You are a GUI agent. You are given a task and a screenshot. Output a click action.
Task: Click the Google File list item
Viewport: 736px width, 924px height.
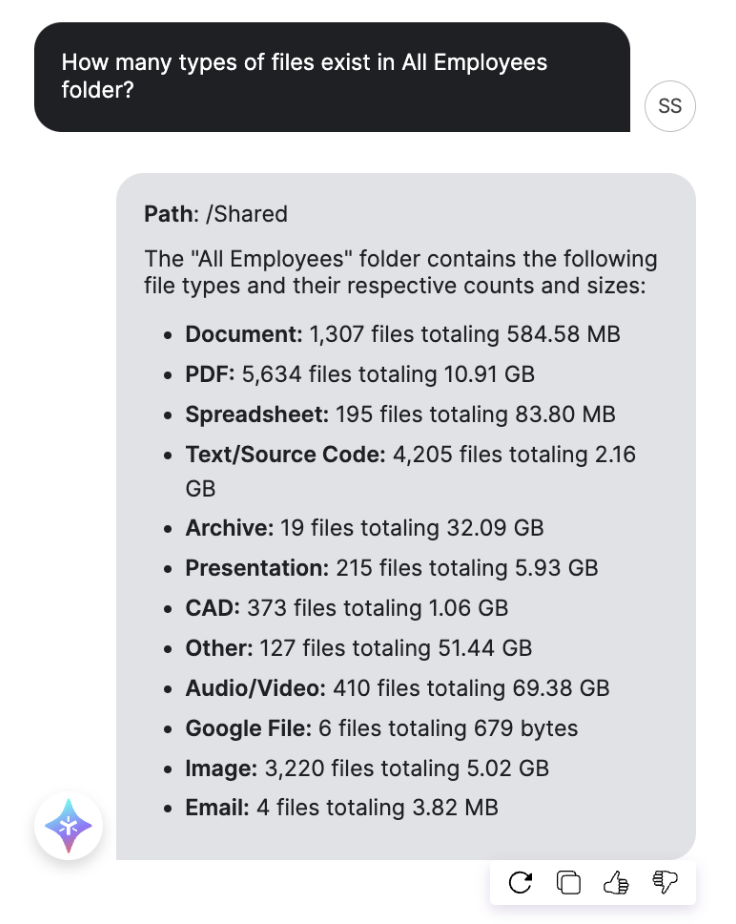click(381, 728)
